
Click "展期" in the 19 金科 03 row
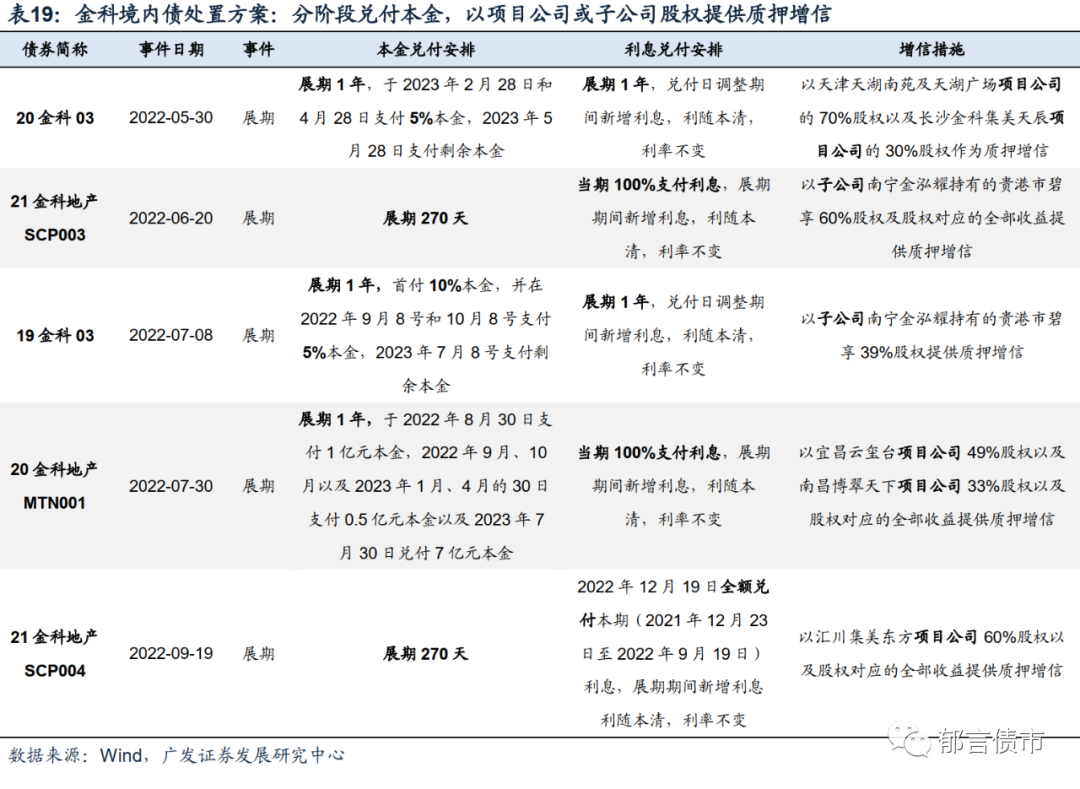pos(258,335)
